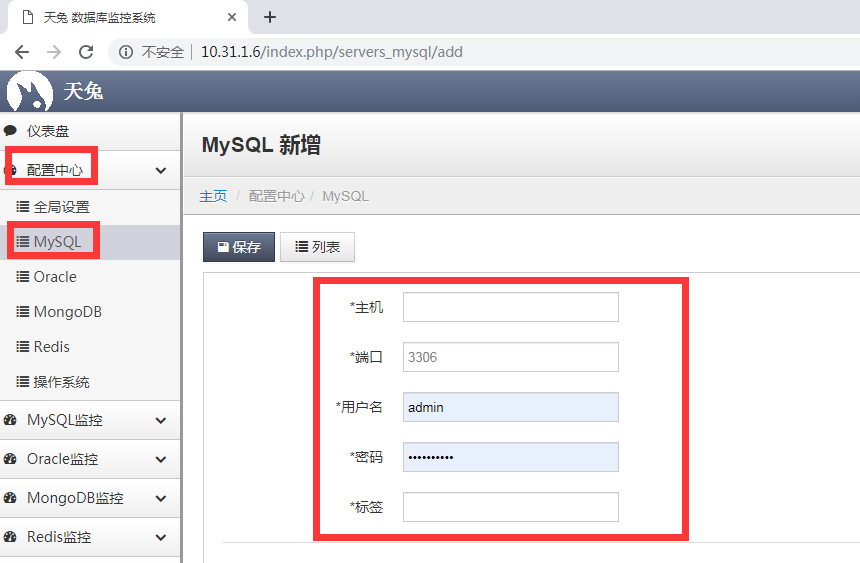Open a new browser tab
Screen dimensions: 860x563
(269, 17)
